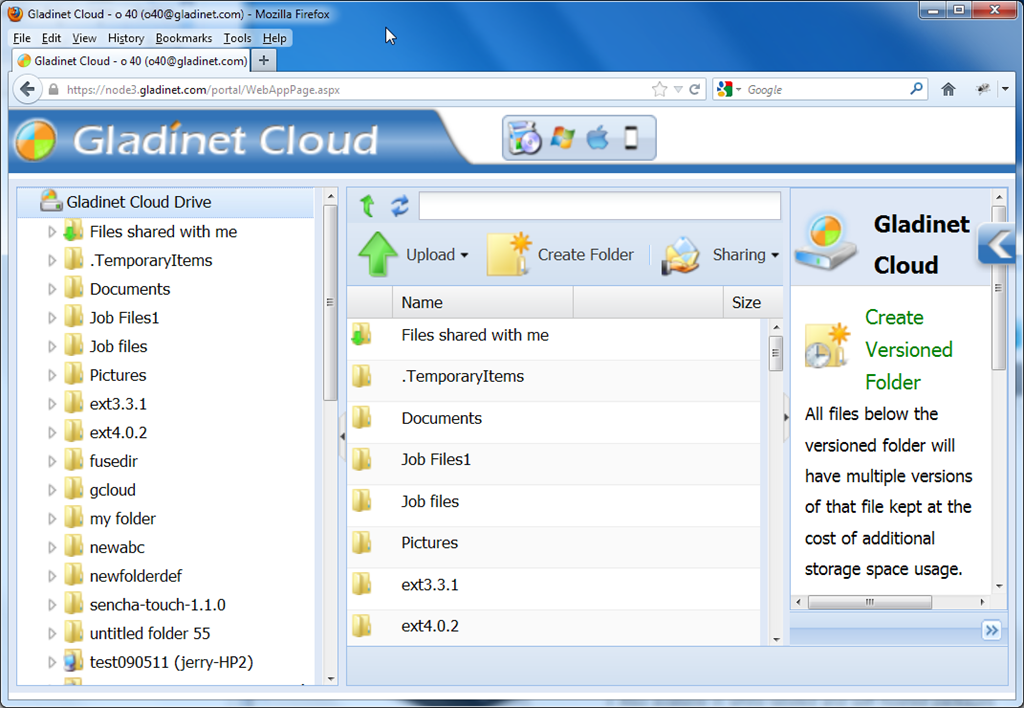Click the green up-folder arrow icon
1024x708 pixels.
pos(367,206)
